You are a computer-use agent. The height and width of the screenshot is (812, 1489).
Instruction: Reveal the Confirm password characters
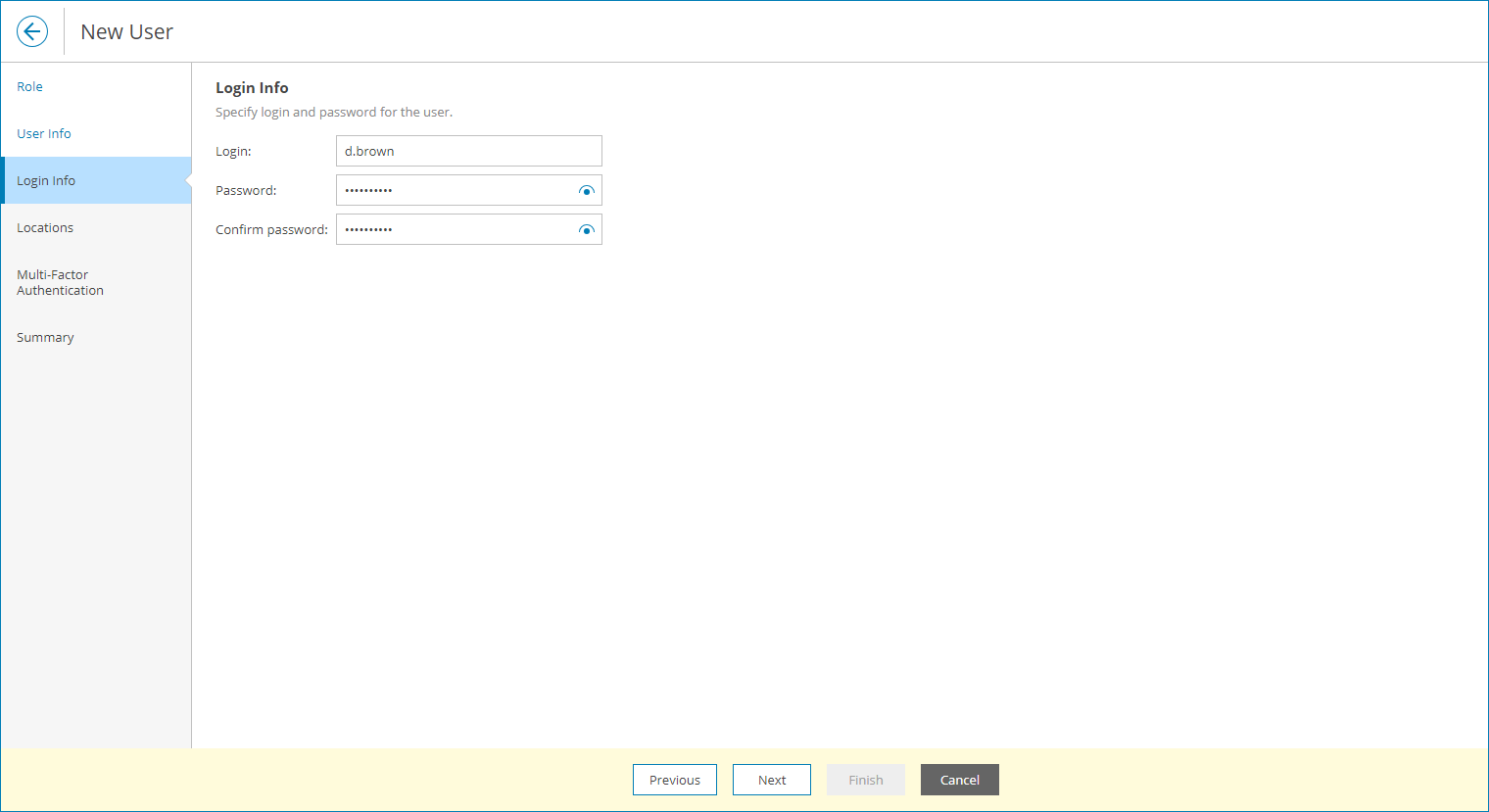point(587,230)
